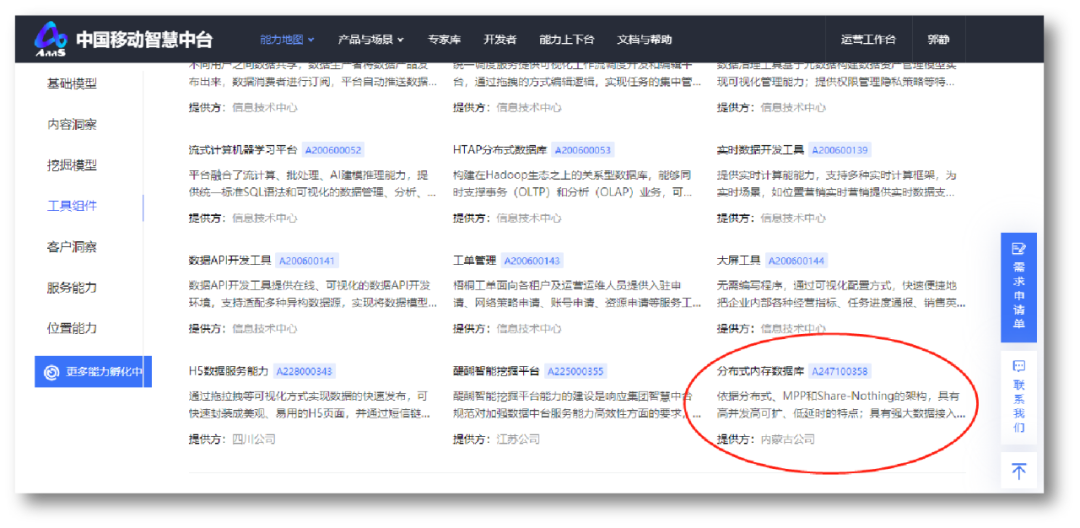Click the 内蒙古公司 provider text
1080x528 pixels.
pyautogui.click(x=787, y=439)
